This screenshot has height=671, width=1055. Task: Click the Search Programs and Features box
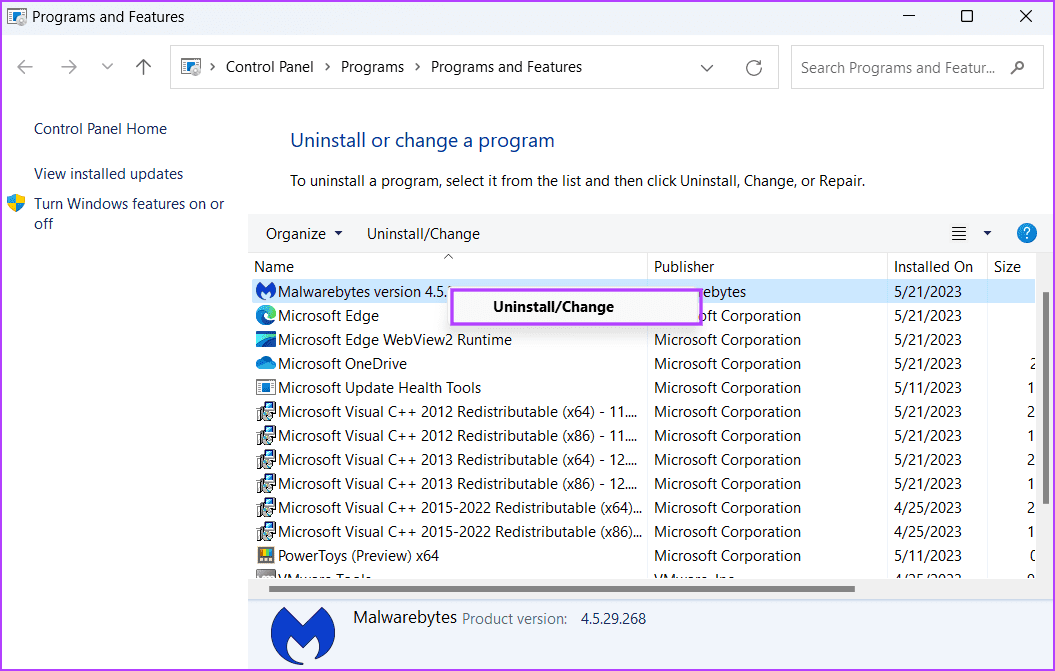pos(917,67)
